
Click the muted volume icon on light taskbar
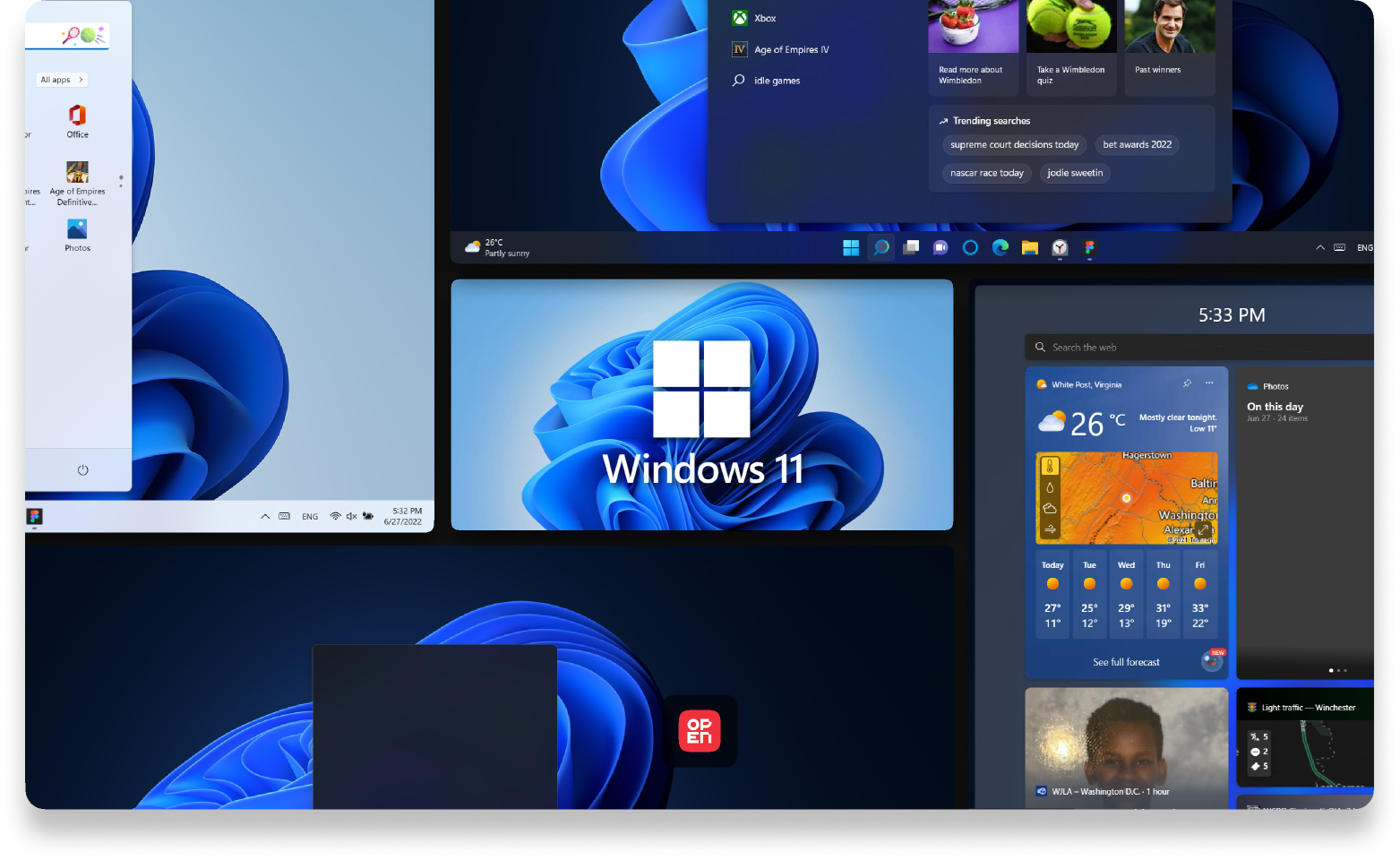pyautogui.click(x=352, y=517)
